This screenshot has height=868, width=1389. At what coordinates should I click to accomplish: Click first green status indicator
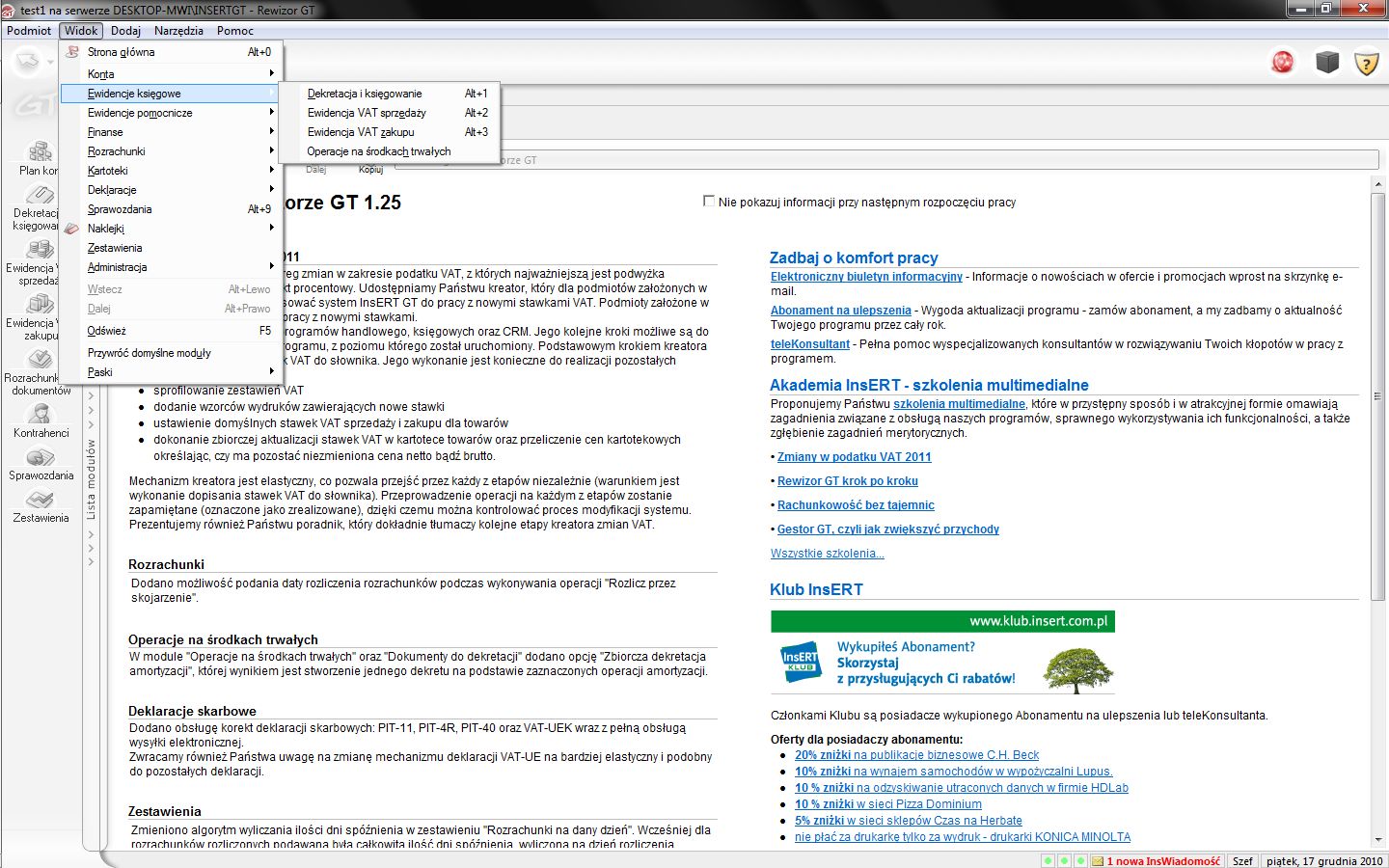point(1049,861)
